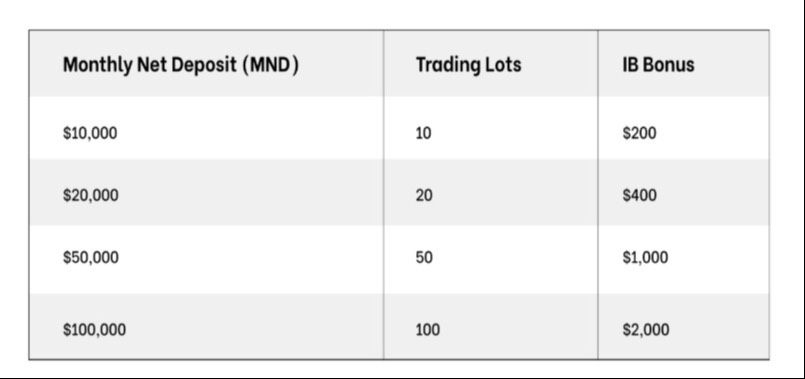Click the MND abbreviation in parentheses
This screenshot has height=379, width=805.
[270, 65]
